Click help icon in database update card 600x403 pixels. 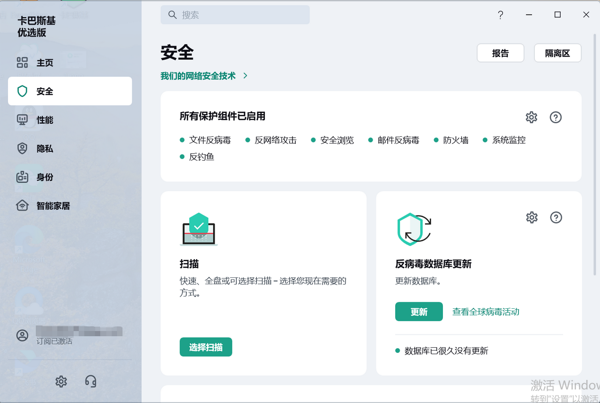coord(556,217)
